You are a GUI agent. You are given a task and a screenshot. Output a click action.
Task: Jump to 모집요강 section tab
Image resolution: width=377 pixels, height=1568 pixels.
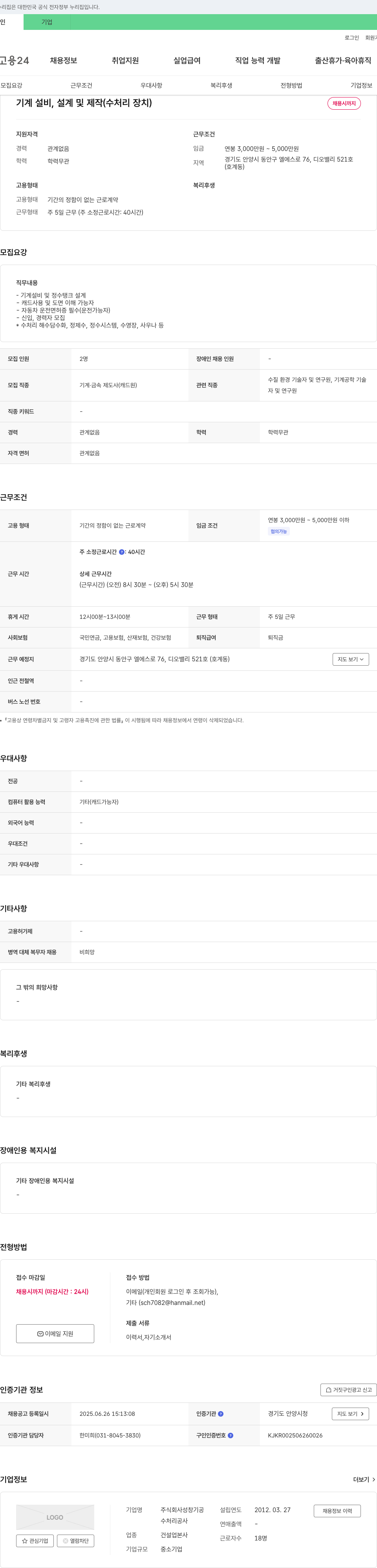11,85
